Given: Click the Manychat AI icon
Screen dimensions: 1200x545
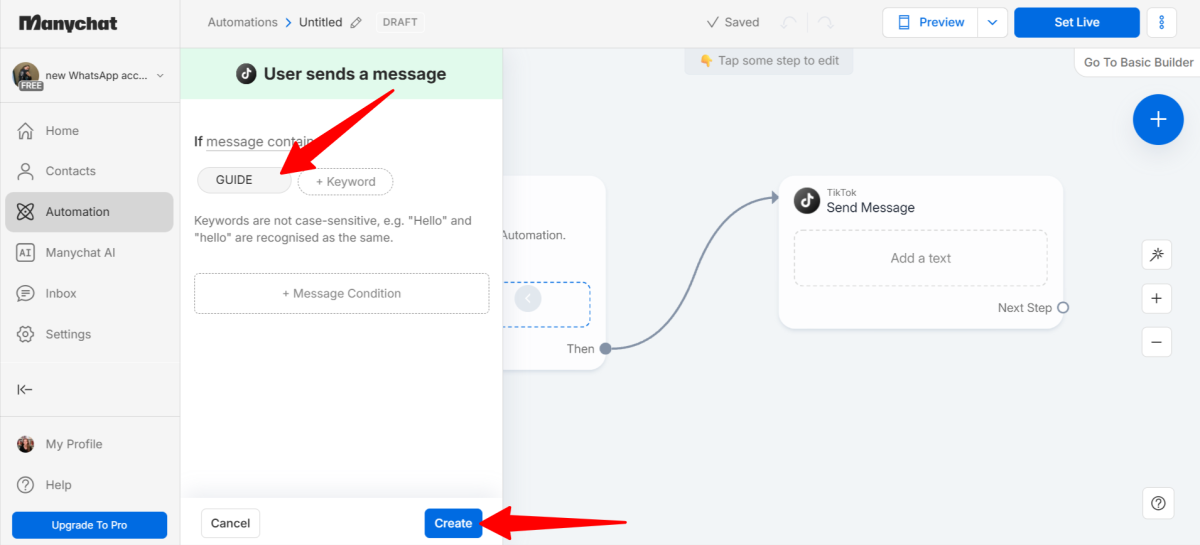Looking at the screenshot, I should pos(26,253).
